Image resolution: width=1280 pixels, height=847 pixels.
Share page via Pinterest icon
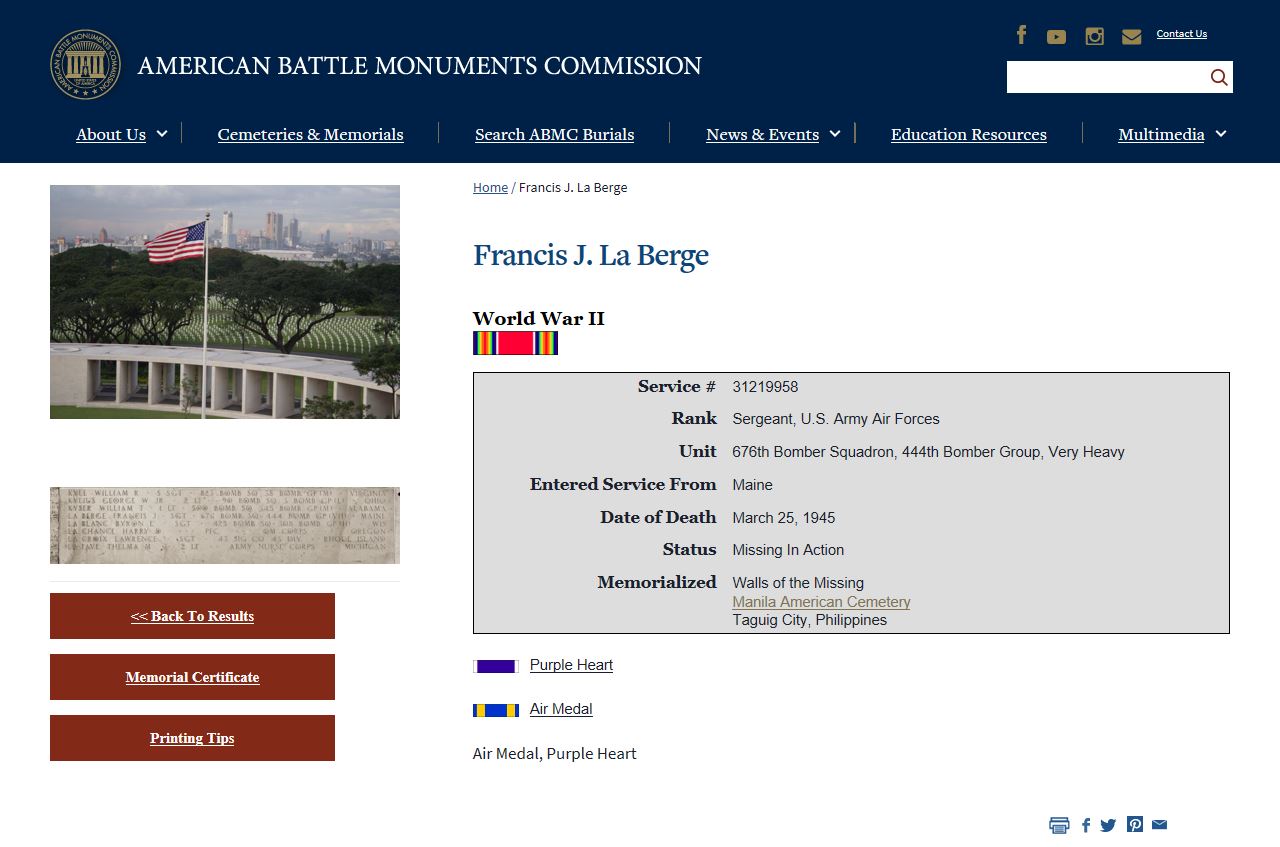[1135, 824]
